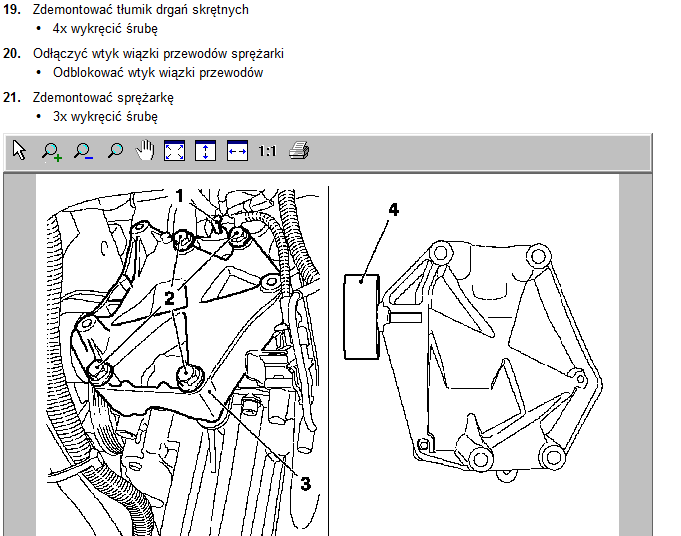The height and width of the screenshot is (536, 681).
Task: Print the diagram with the printer icon
Action: click(299, 151)
